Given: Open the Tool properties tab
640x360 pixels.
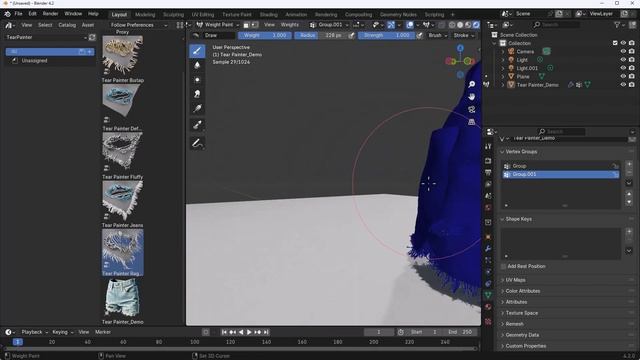Looking at the screenshot, I should [x=488, y=146].
